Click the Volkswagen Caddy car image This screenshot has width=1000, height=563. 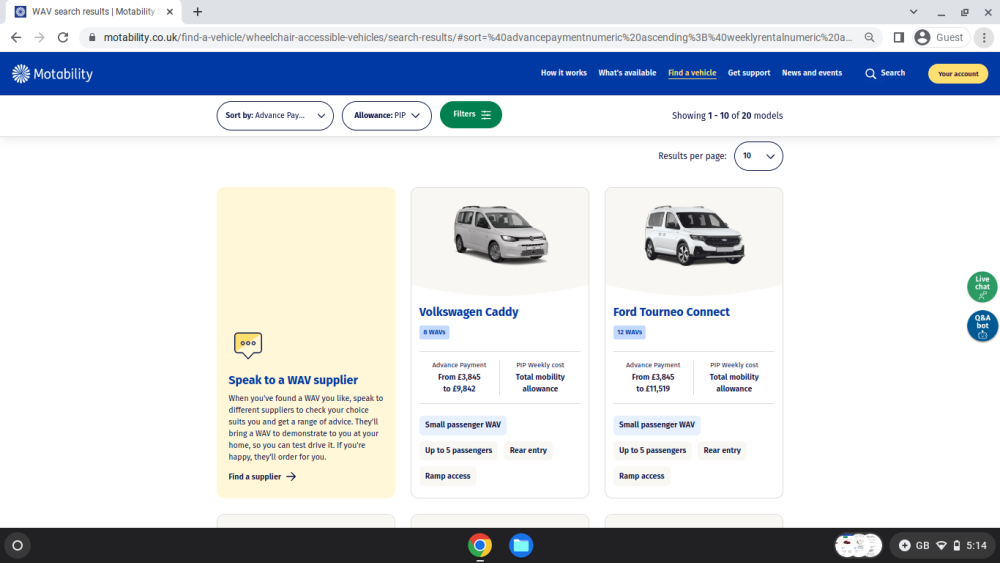[x=501, y=235]
